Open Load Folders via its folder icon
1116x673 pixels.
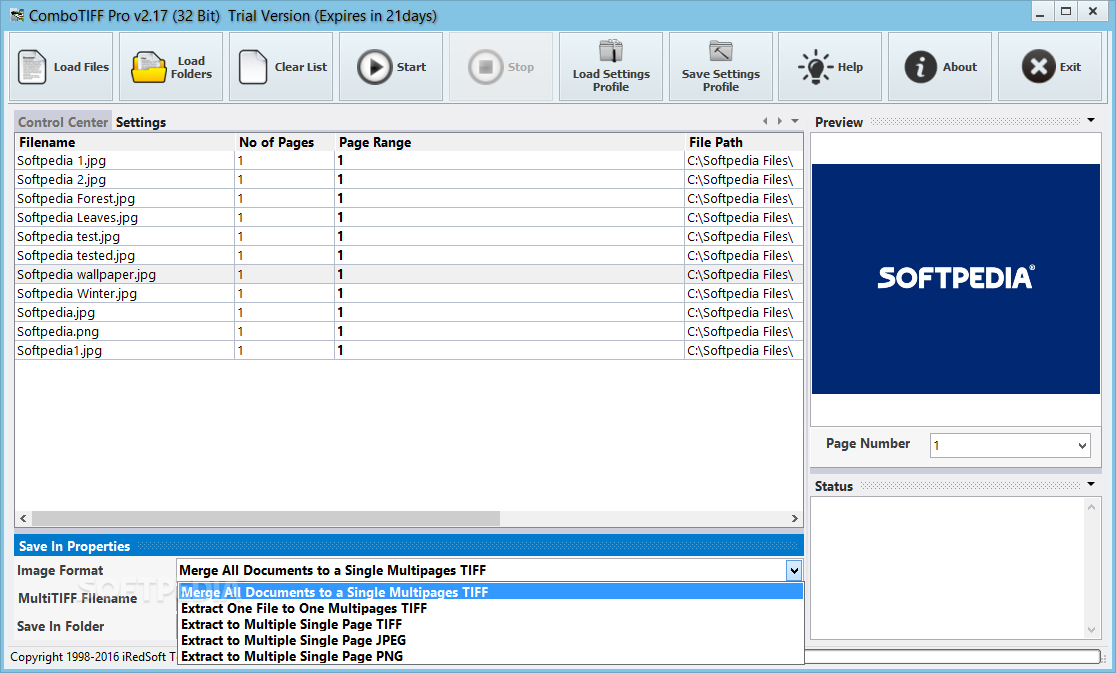148,68
